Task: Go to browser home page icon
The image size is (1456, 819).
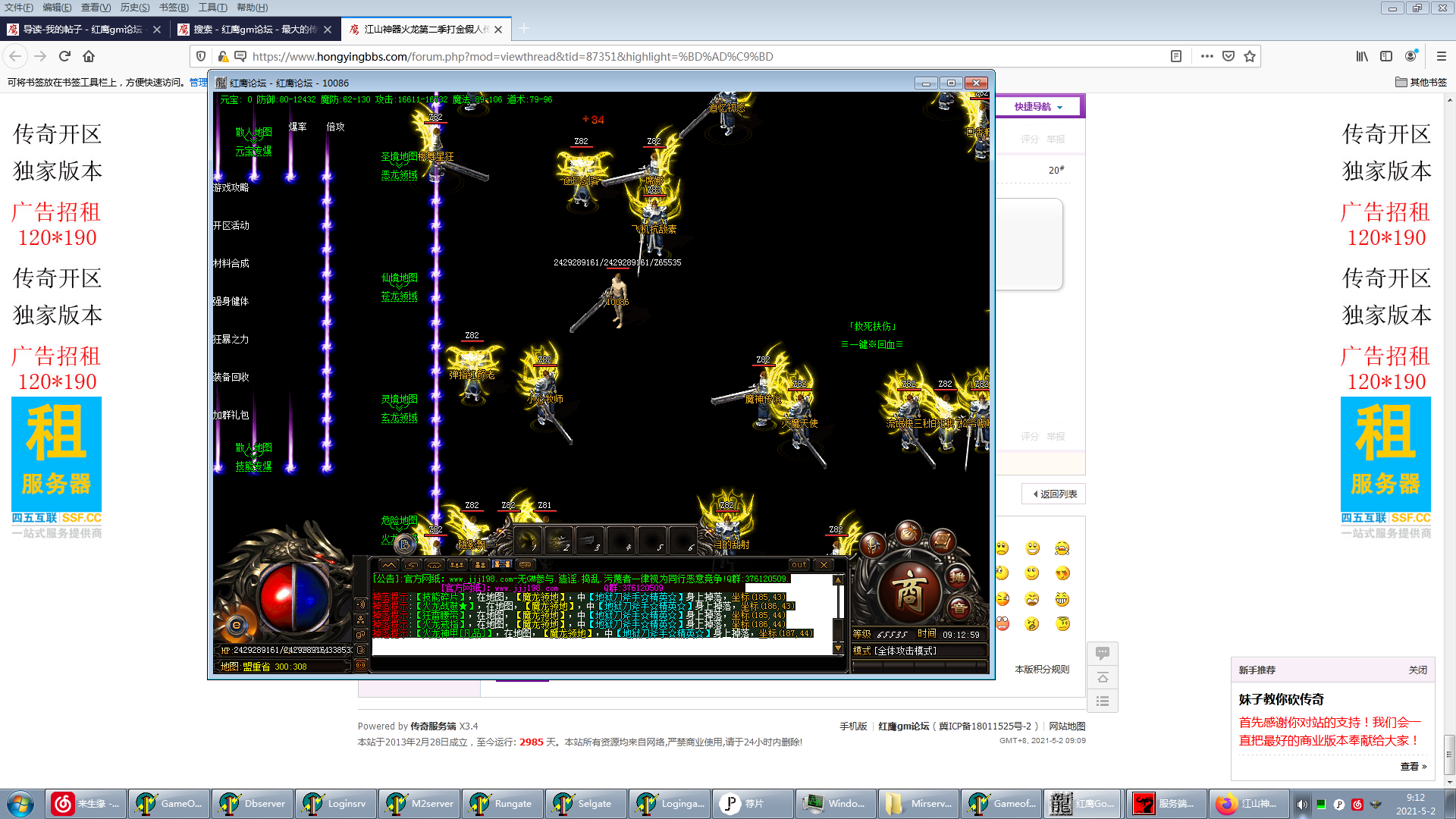Action: [x=89, y=56]
